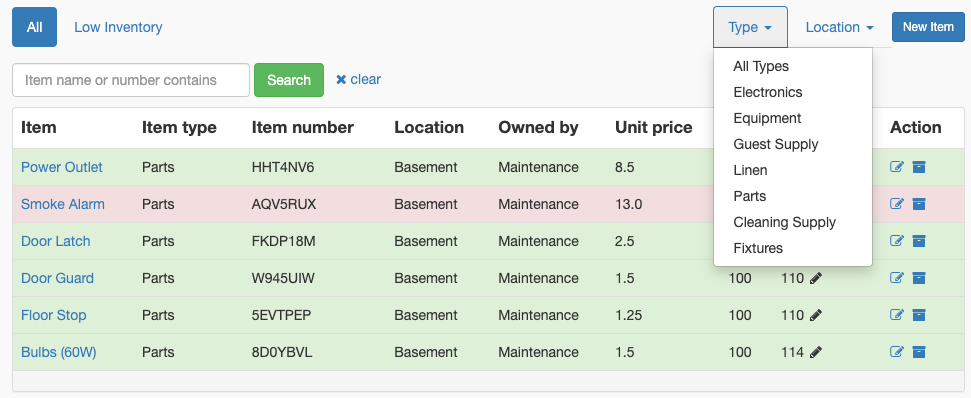Viewport: 971px width, 398px height.
Task: Click the Owned by column header
Action: pyautogui.click(x=538, y=128)
